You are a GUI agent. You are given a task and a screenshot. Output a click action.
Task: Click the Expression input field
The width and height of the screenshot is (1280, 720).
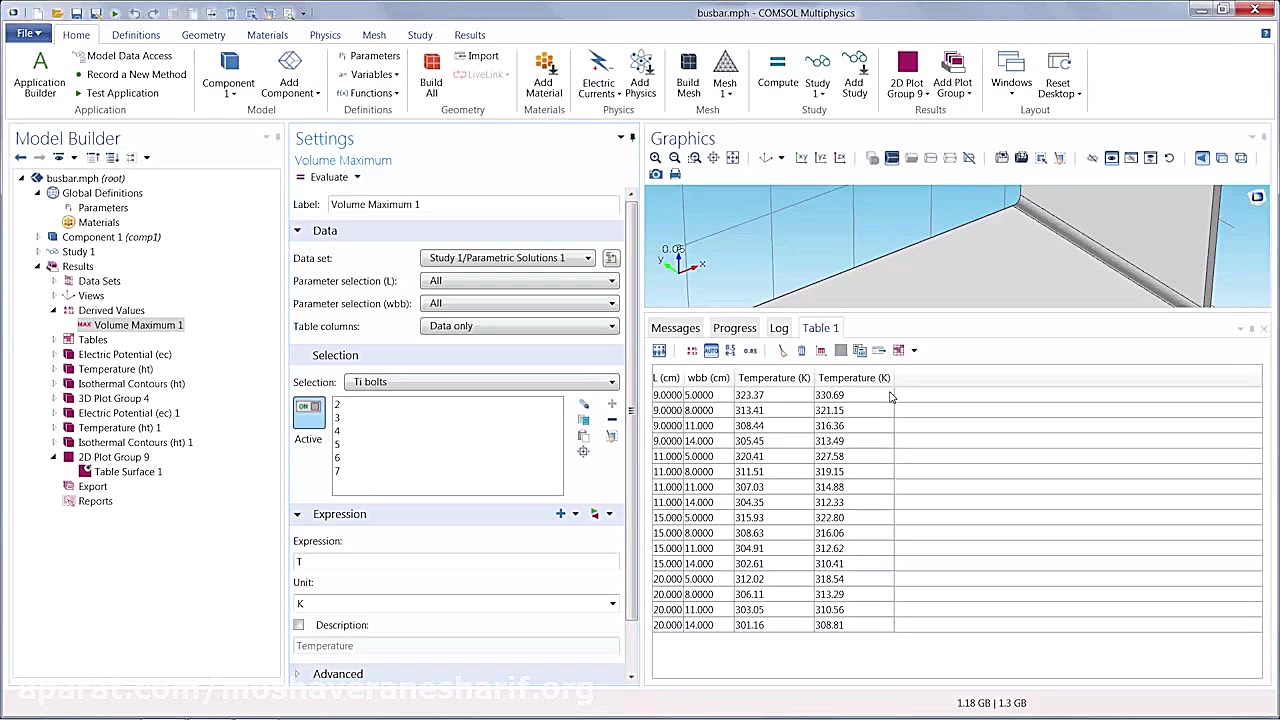pos(456,562)
